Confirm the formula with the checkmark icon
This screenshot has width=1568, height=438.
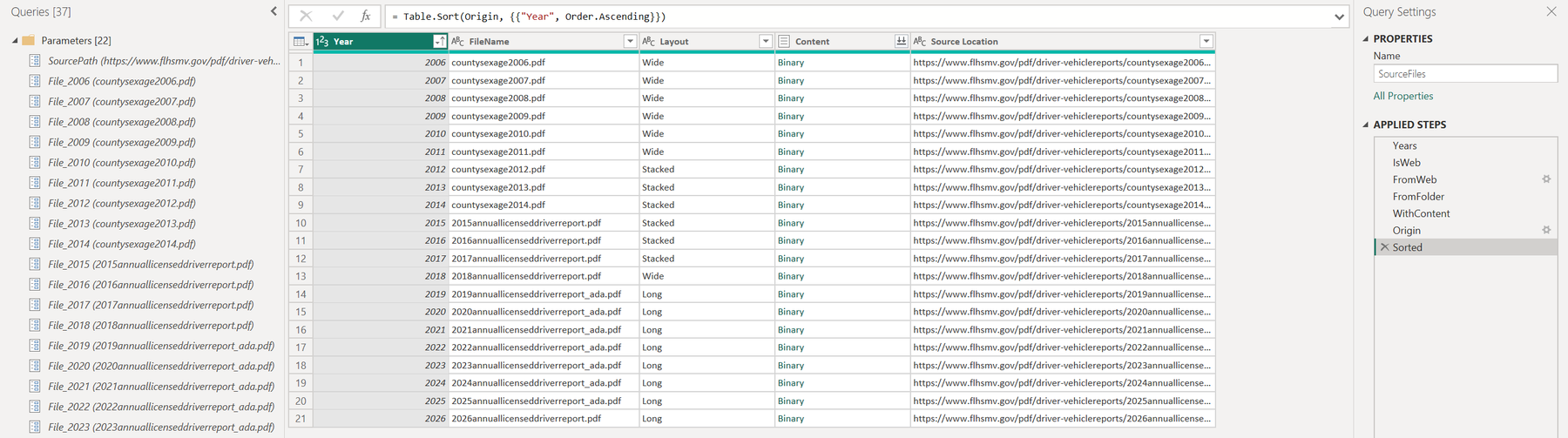click(x=338, y=16)
